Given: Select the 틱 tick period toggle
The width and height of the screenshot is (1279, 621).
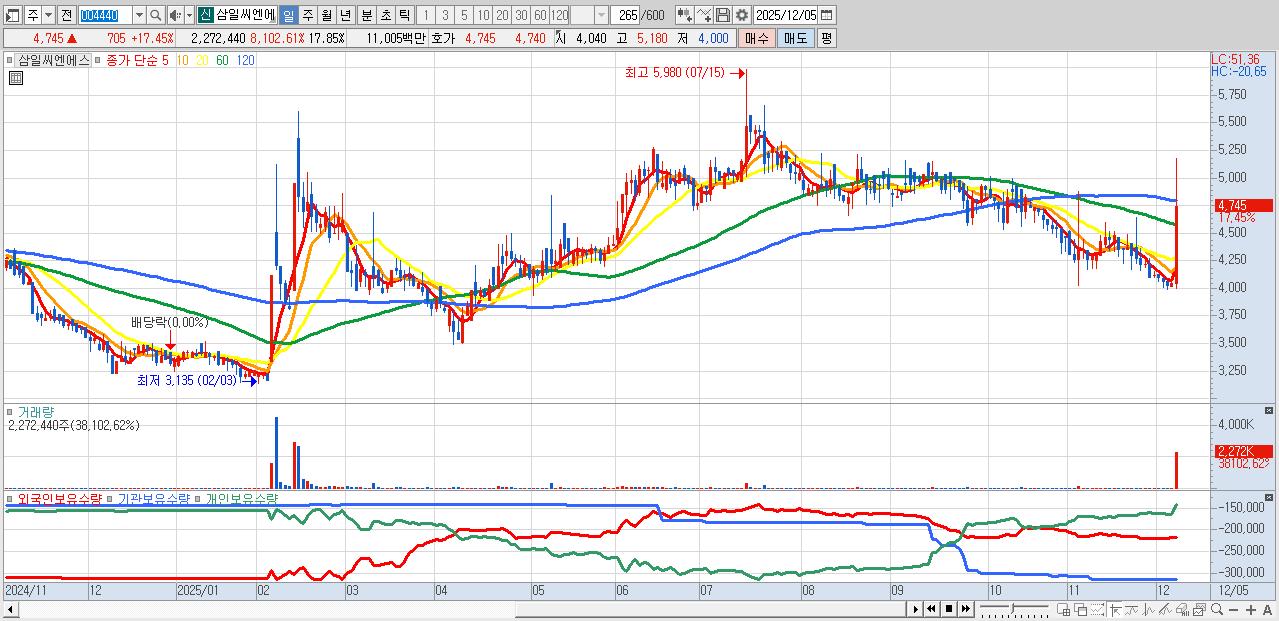Looking at the screenshot, I should (x=404, y=15).
